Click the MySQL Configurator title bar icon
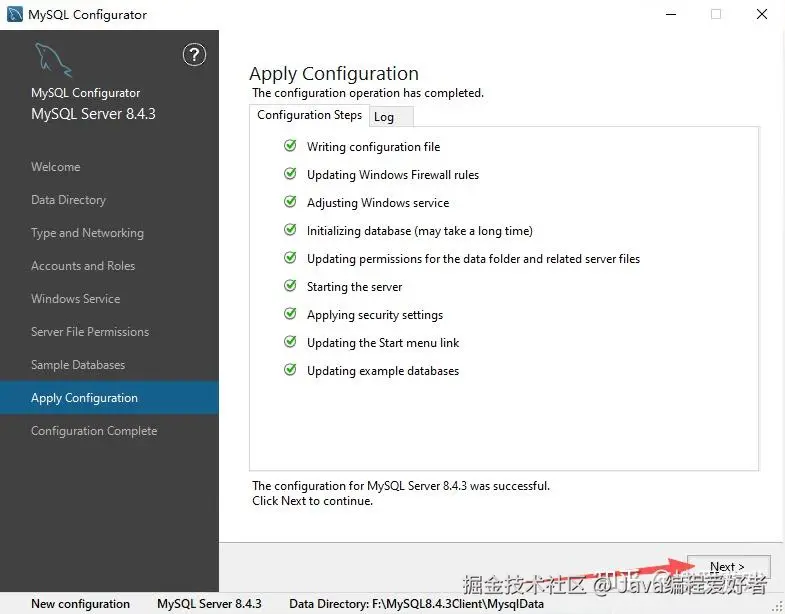785x614 pixels. pyautogui.click(x=15, y=14)
